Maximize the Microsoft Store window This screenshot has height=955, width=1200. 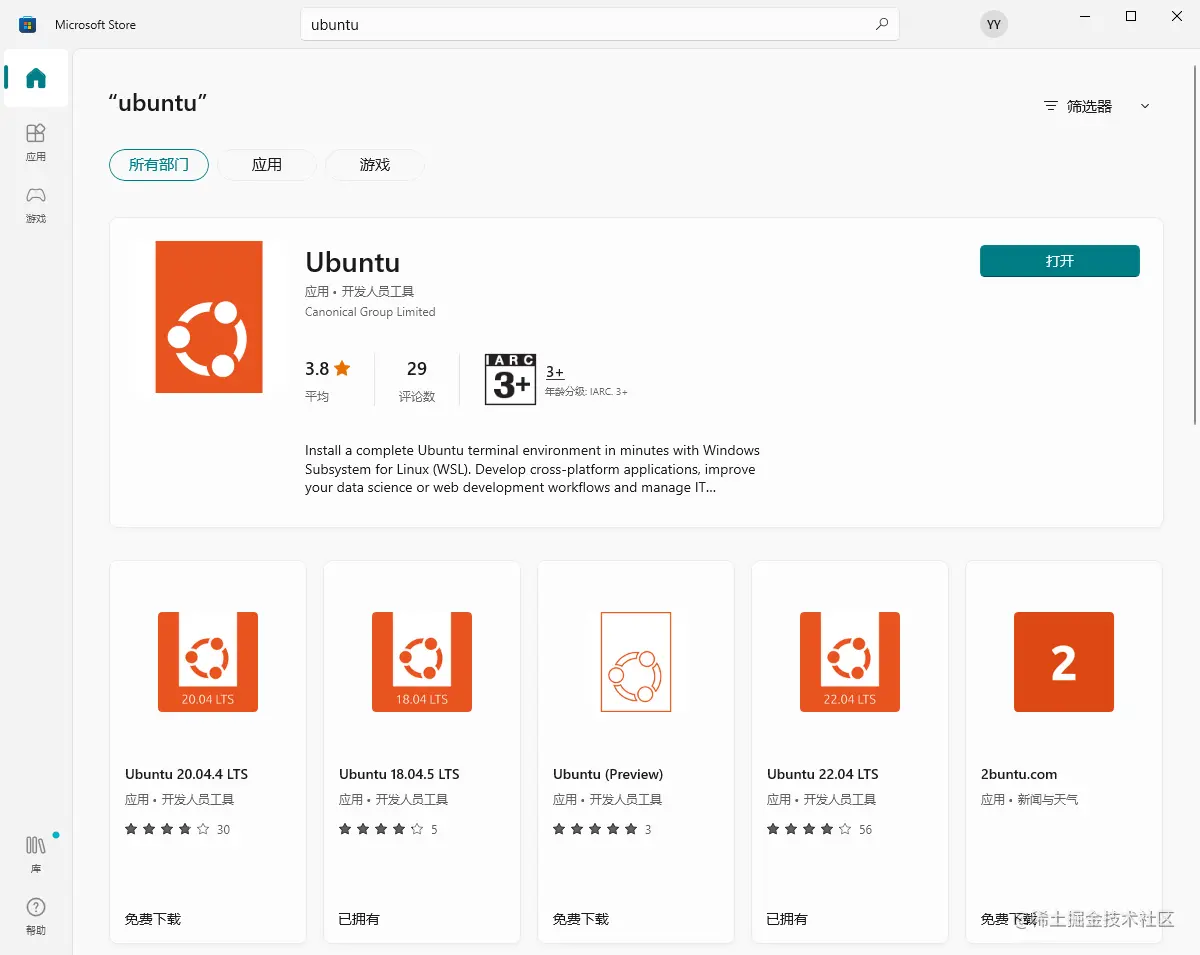[1131, 16]
